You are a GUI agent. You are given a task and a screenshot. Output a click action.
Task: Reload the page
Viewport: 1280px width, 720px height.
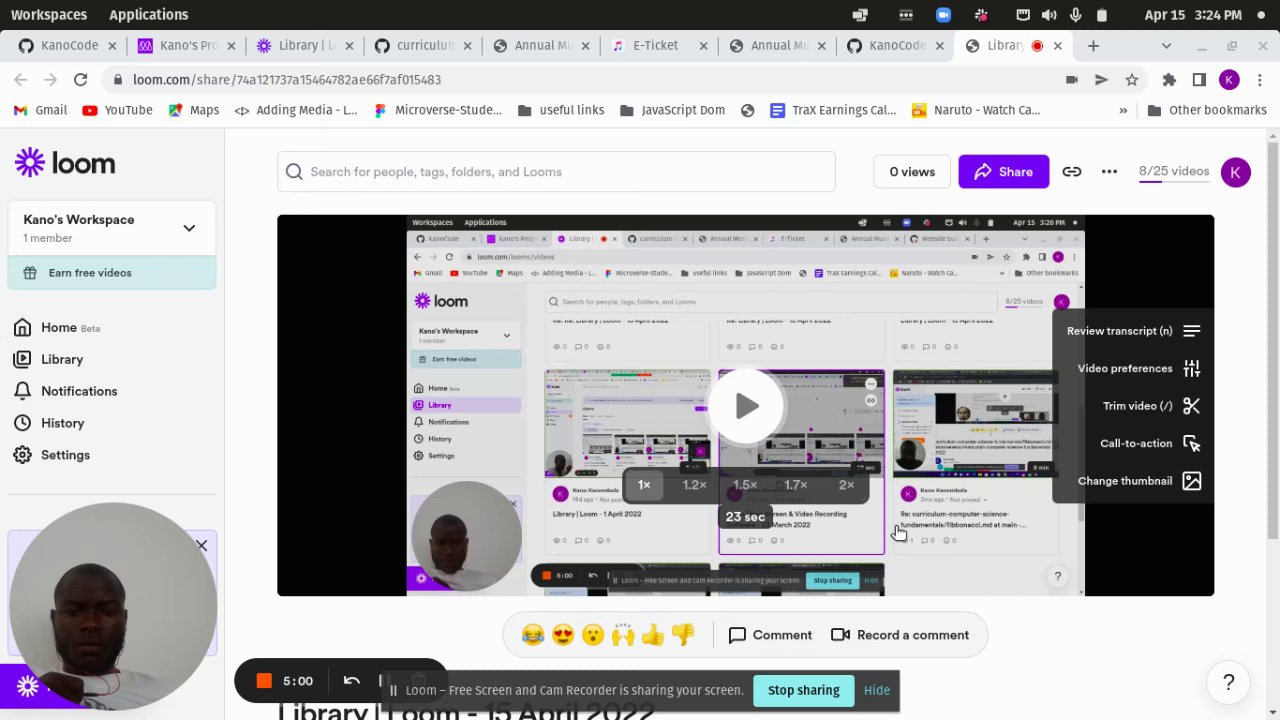click(x=81, y=79)
